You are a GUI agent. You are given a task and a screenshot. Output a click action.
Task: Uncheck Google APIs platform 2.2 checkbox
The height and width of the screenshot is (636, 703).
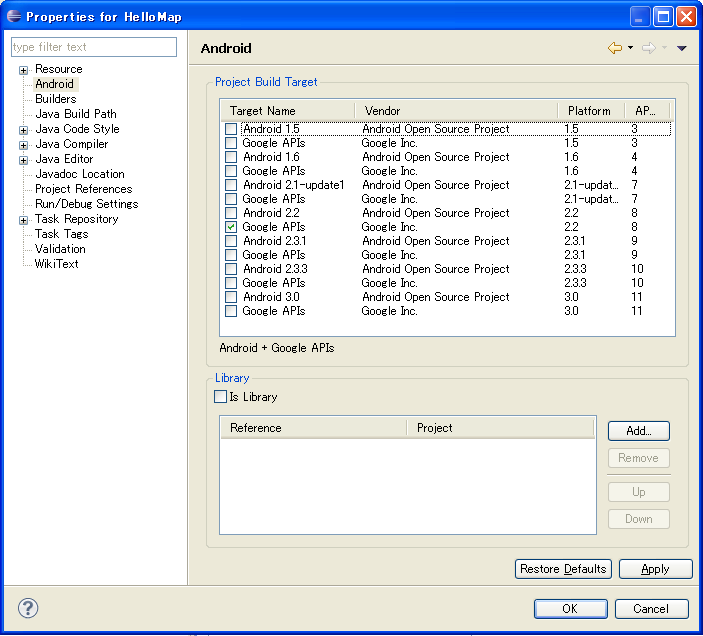click(231, 227)
